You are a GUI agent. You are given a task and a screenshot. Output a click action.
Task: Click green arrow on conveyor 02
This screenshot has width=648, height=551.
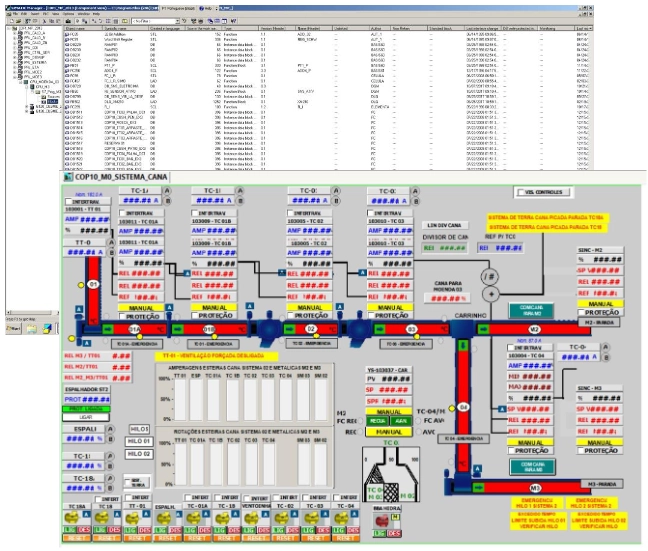[290, 329]
